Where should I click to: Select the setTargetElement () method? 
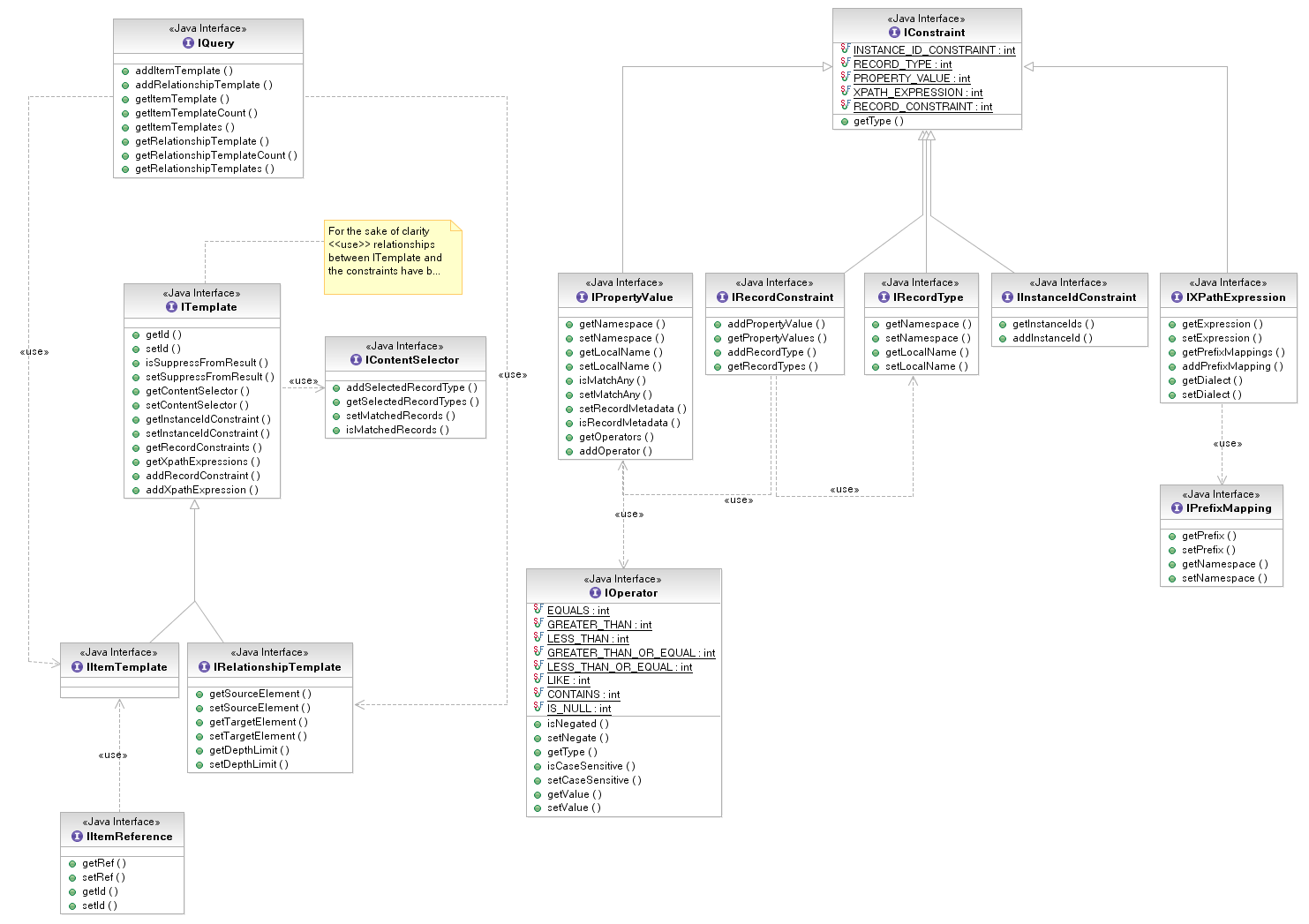click(x=258, y=736)
